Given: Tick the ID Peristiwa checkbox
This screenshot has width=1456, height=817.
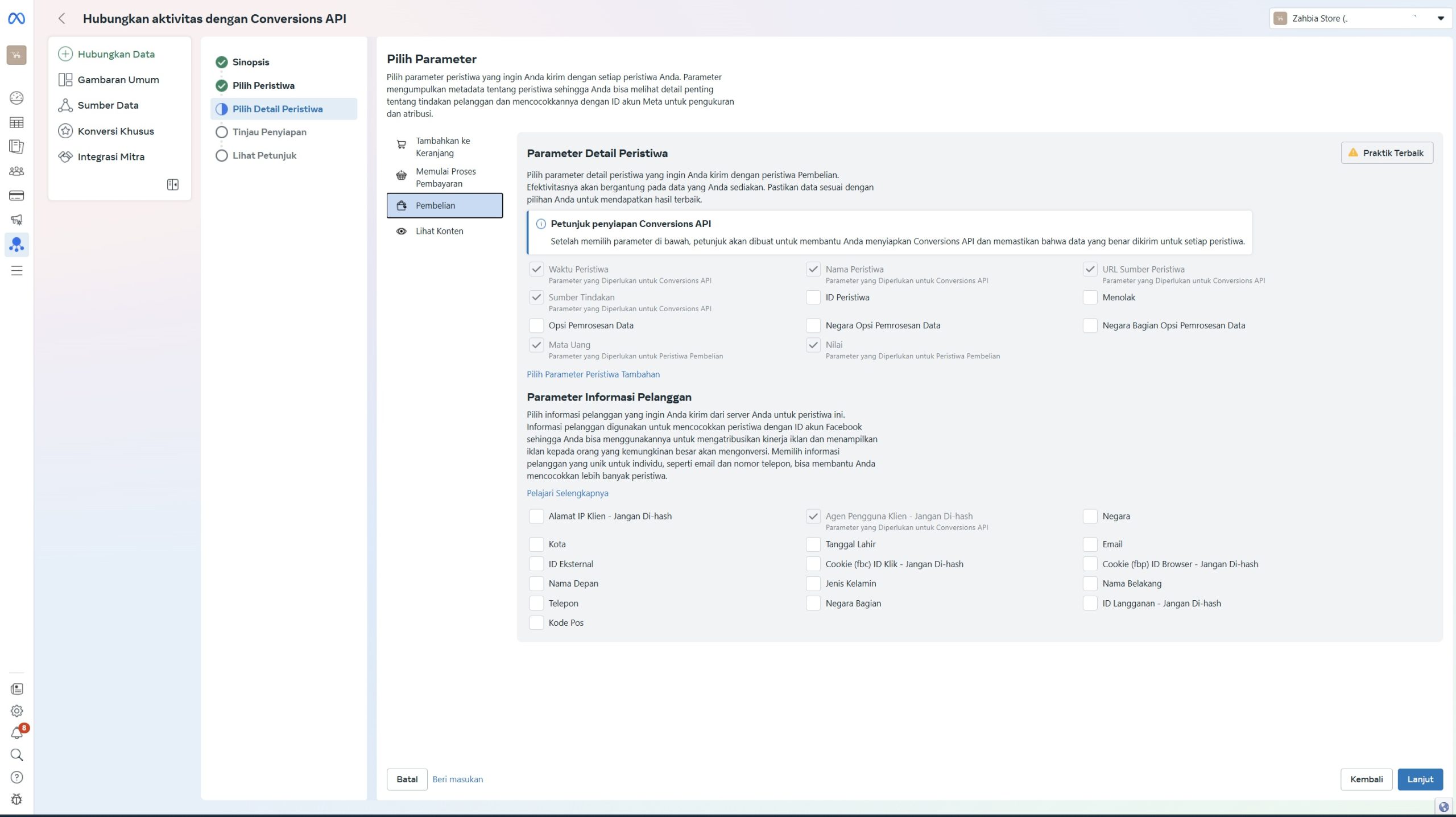Looking at the screenshot, I should point(813,297).
